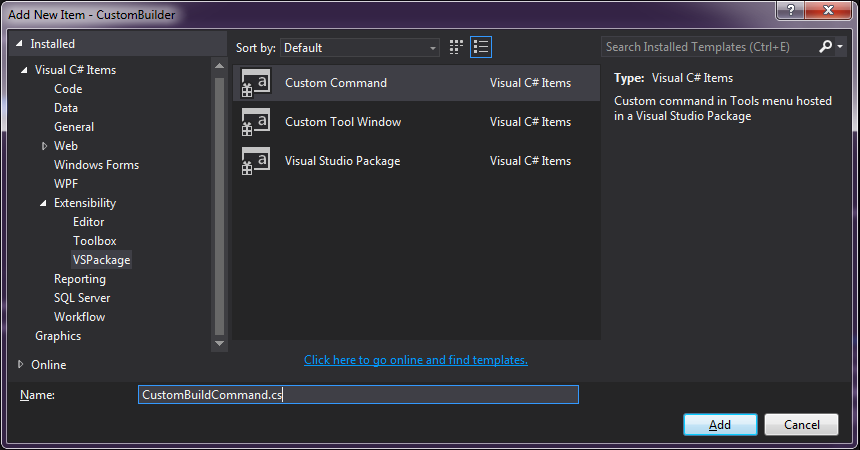Select the SQL Server category
Image resolution: width=860 pixels, height=450 pixels.
tap(82, 298)
